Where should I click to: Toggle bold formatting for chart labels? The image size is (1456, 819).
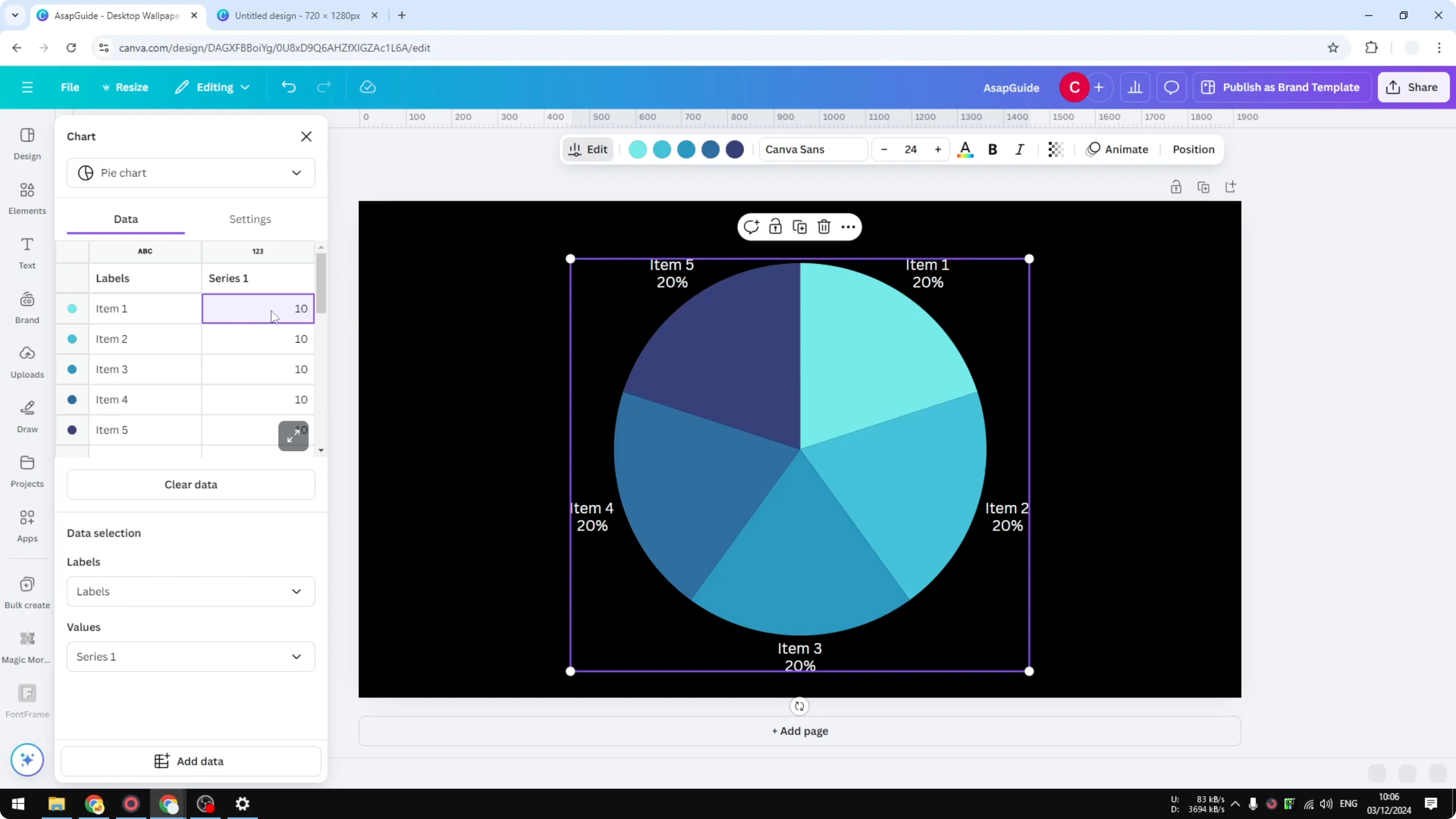(993, 149)
